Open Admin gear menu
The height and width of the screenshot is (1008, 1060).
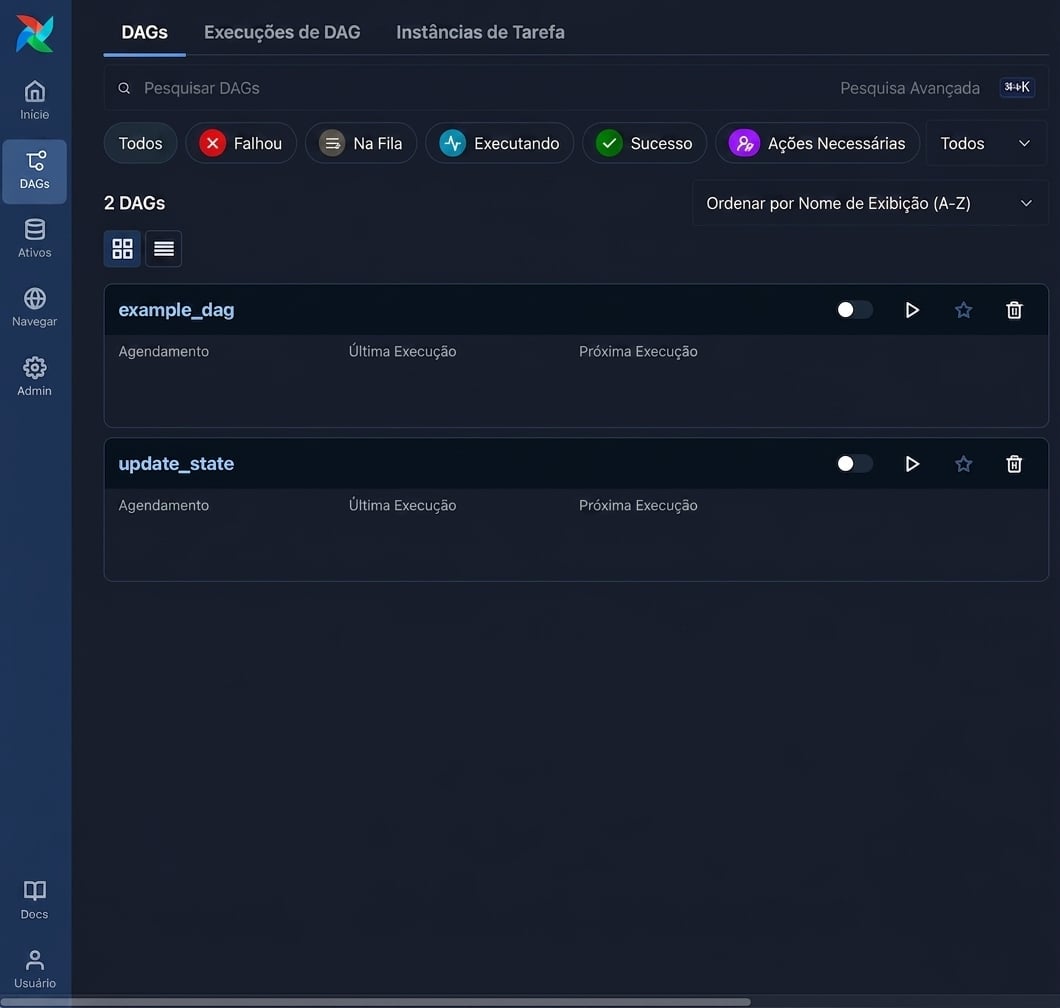(x=34, y=377)
